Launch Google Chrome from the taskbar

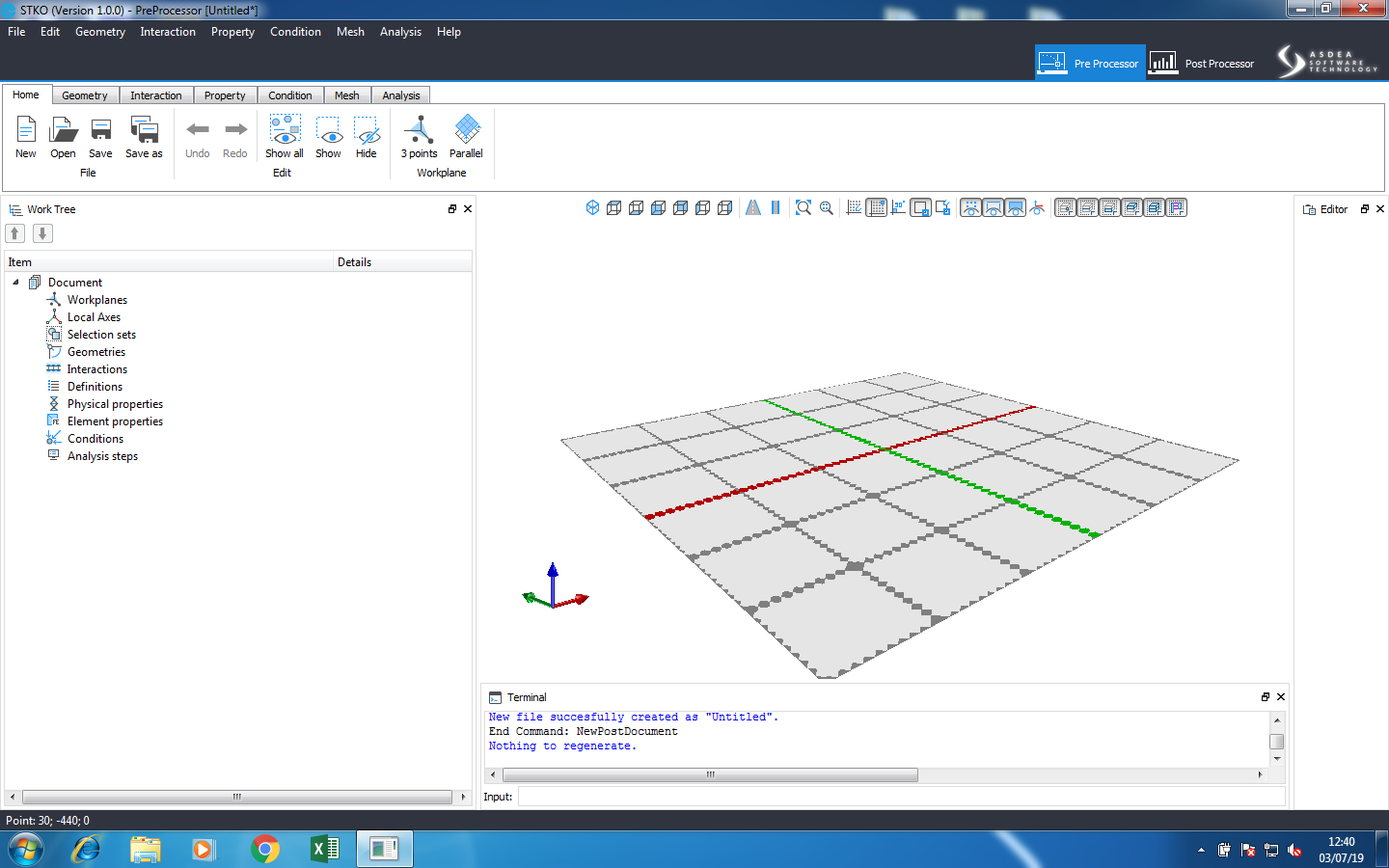(264, 850)
